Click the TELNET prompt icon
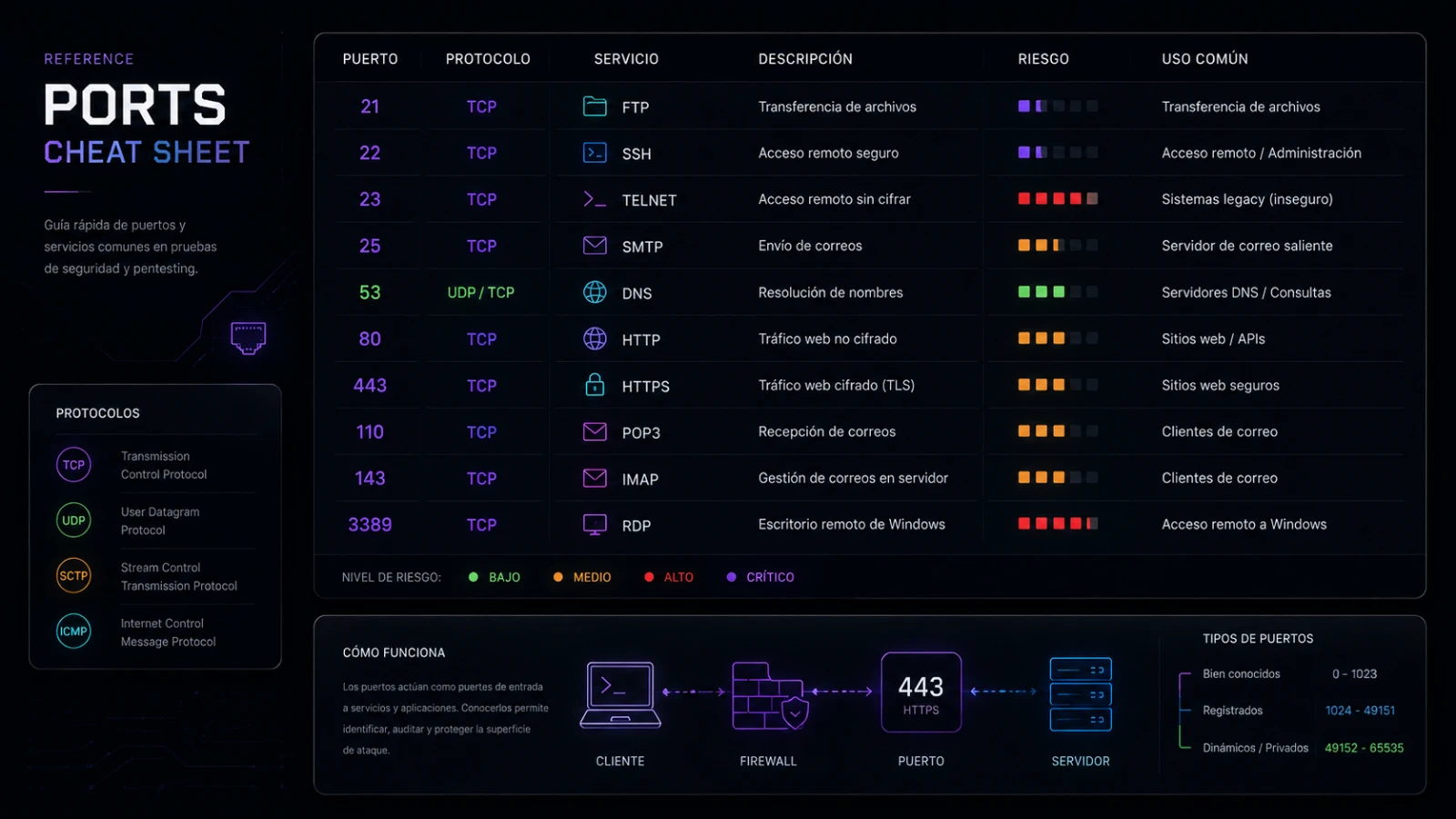 pyautogui.click(x=594, y=199)
